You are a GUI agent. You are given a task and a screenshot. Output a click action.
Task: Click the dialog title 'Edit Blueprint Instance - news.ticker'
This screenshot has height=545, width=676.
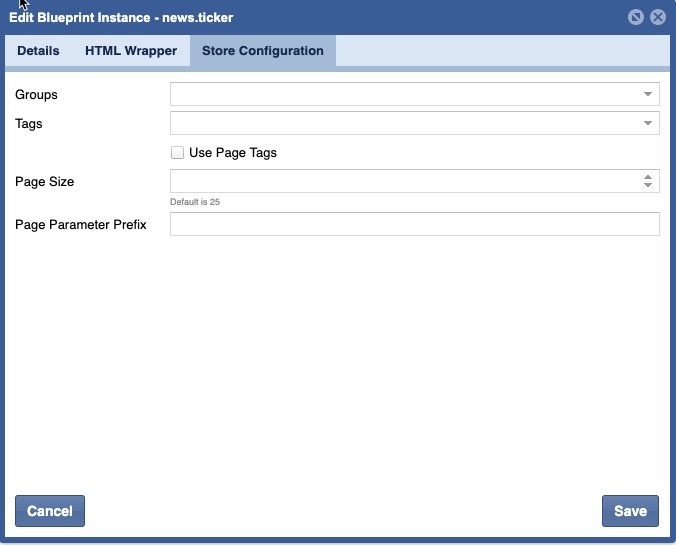tap(121, 18)
